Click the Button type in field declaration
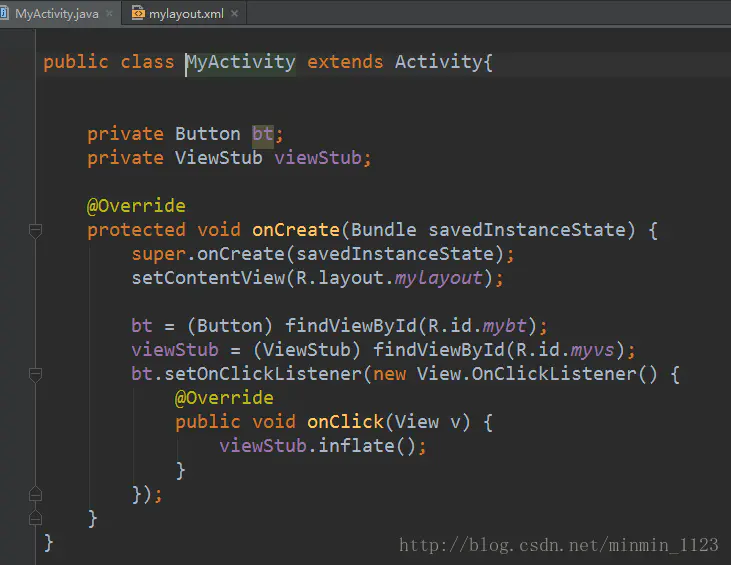The height and width of the screenshot is (565, 731). [207, 134]
